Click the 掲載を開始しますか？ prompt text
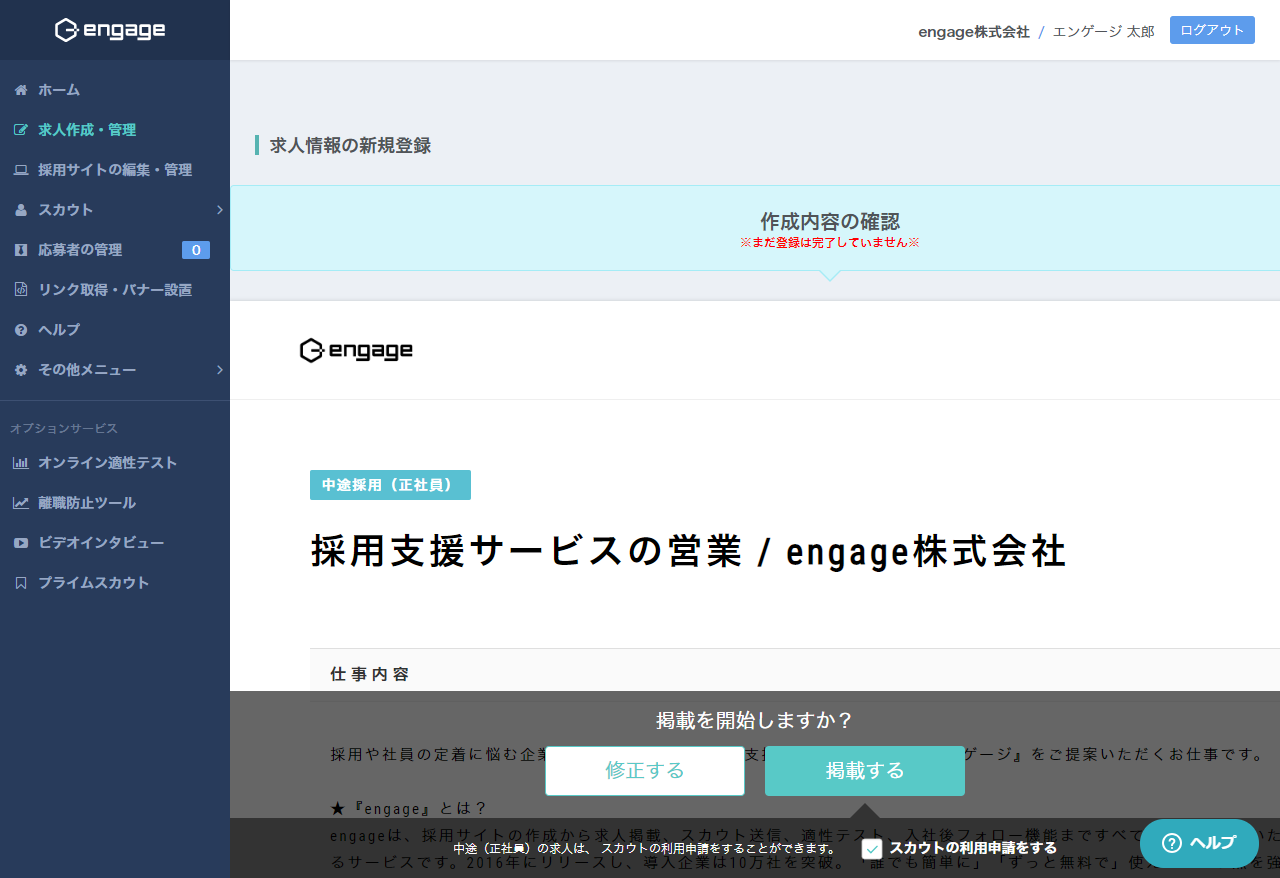Screen dimensions: 1280x878 click(755, 720)
